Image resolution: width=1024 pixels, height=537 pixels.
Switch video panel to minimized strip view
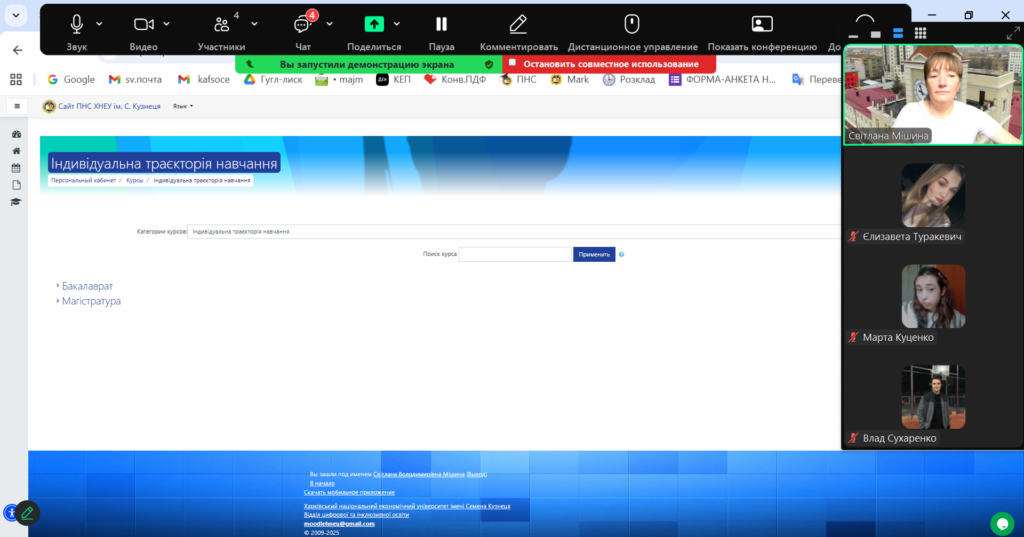[x=854, y=35]
